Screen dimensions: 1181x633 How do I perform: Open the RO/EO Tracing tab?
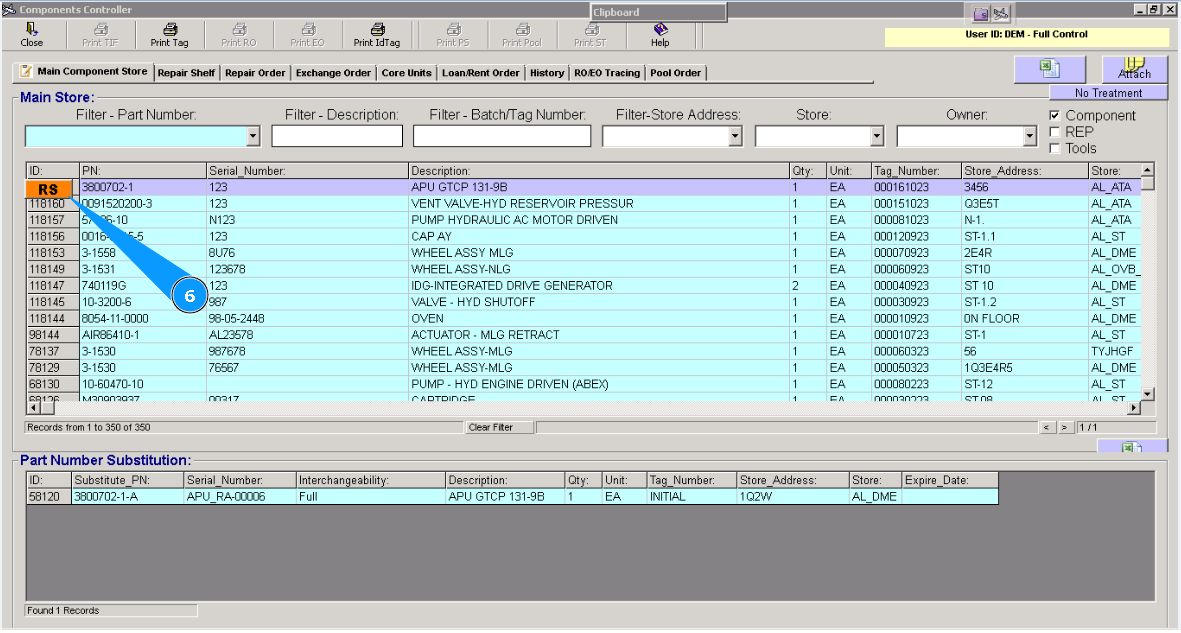607,73
